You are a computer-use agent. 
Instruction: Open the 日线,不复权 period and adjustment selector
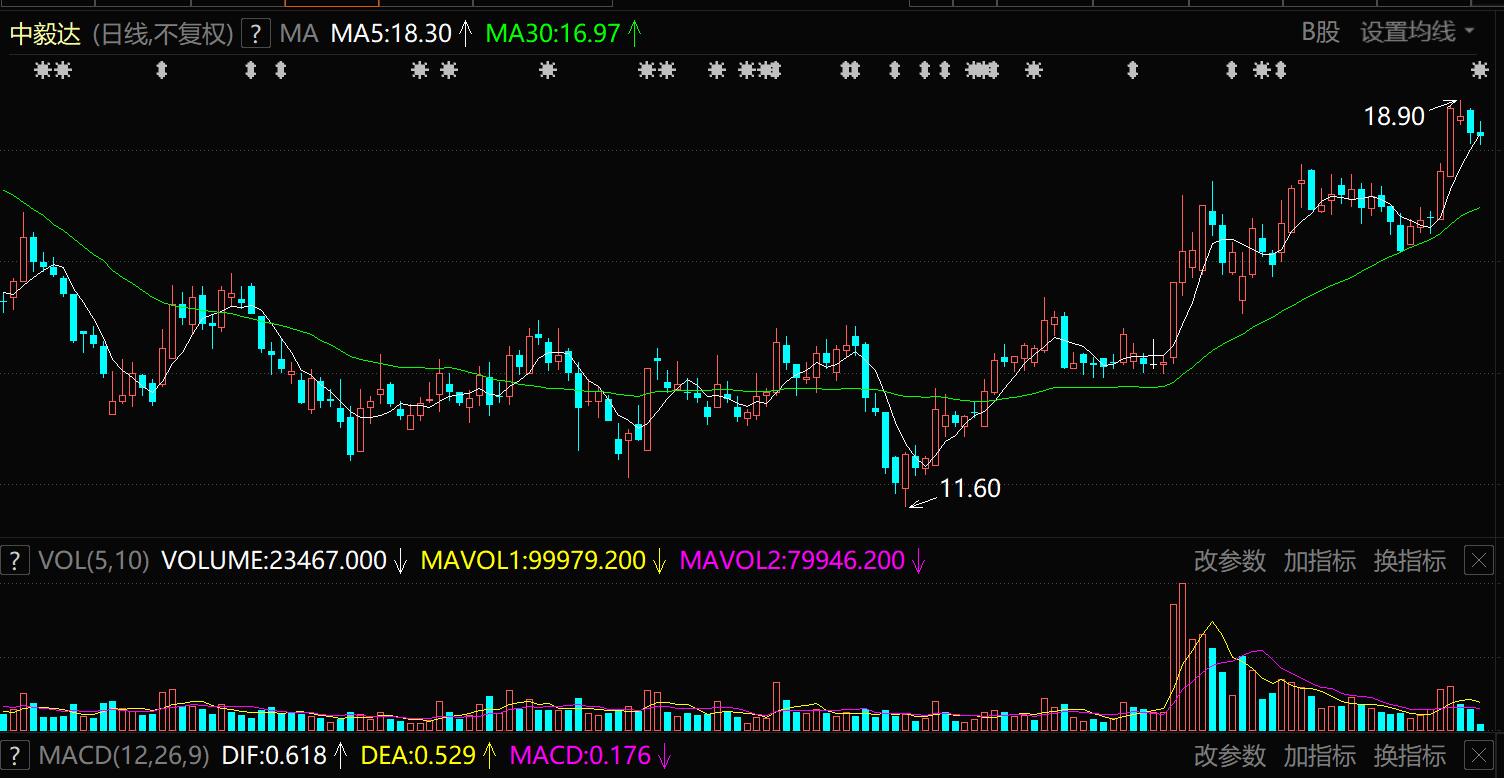pos(163,33)
